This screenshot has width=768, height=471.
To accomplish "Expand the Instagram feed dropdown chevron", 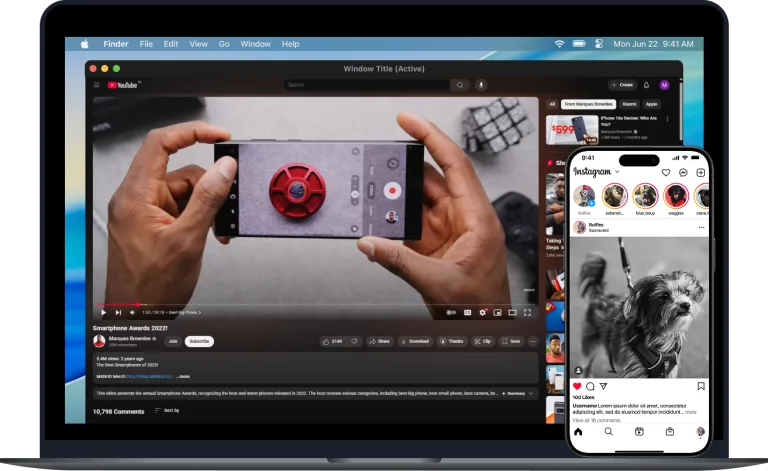I will [x=617, y=172].
